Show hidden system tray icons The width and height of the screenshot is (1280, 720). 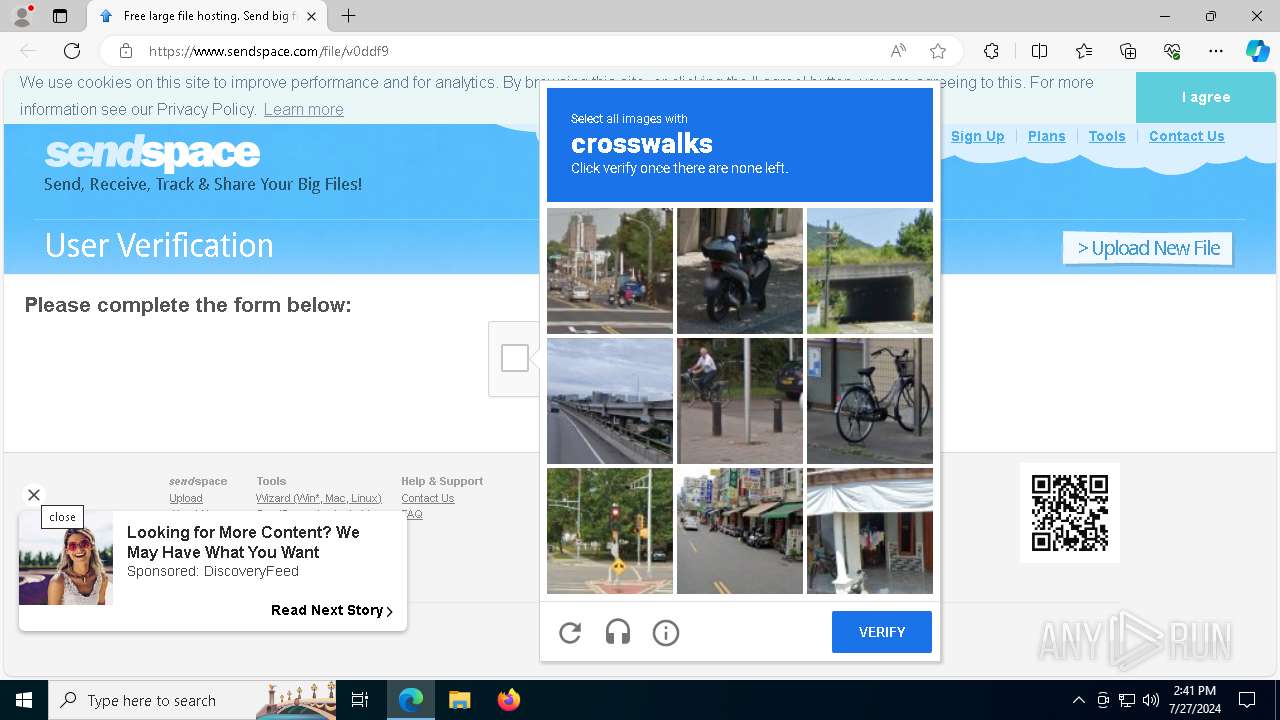[x=1078, y=700]
